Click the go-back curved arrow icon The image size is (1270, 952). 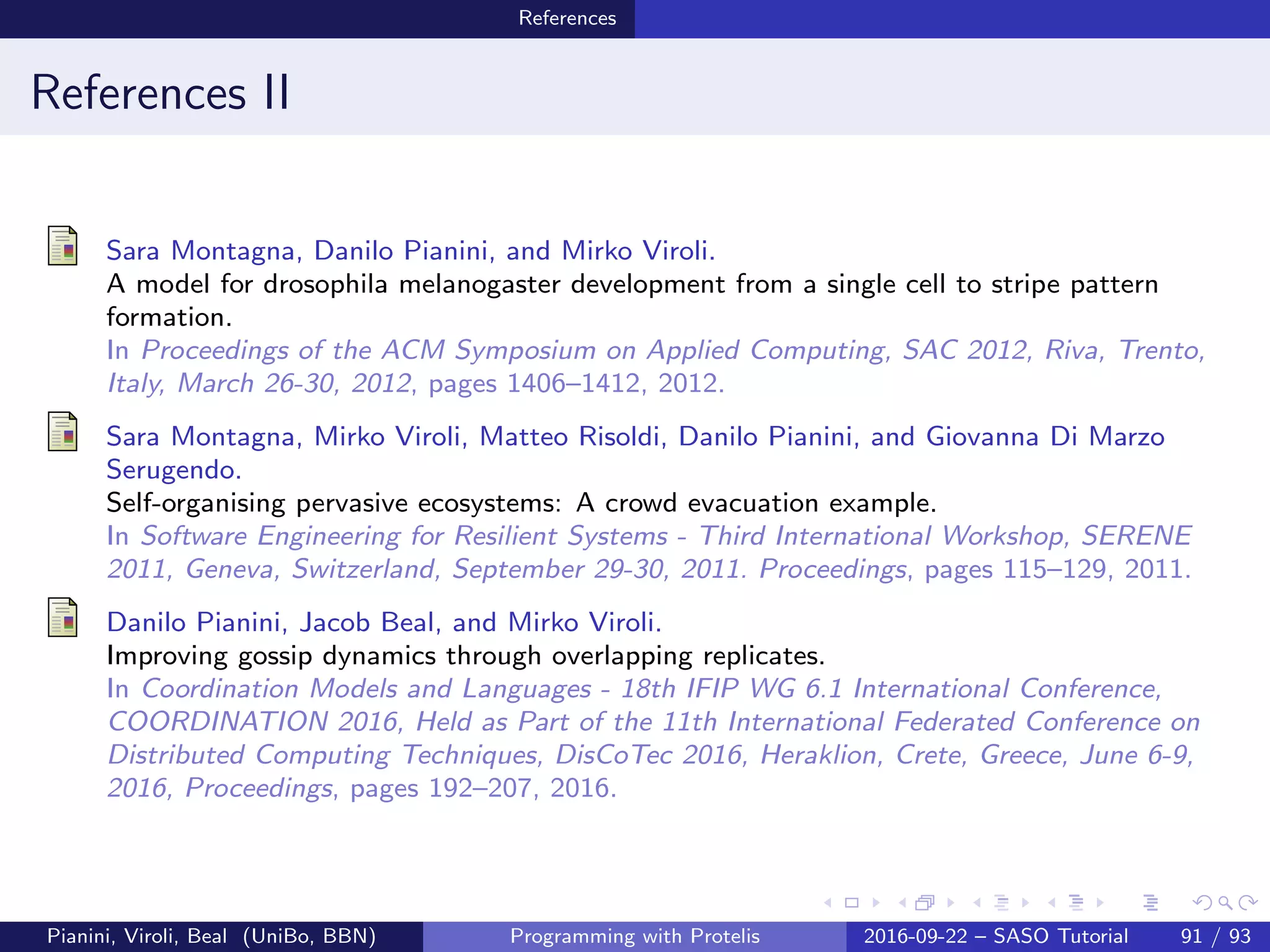coord(1202,903)
